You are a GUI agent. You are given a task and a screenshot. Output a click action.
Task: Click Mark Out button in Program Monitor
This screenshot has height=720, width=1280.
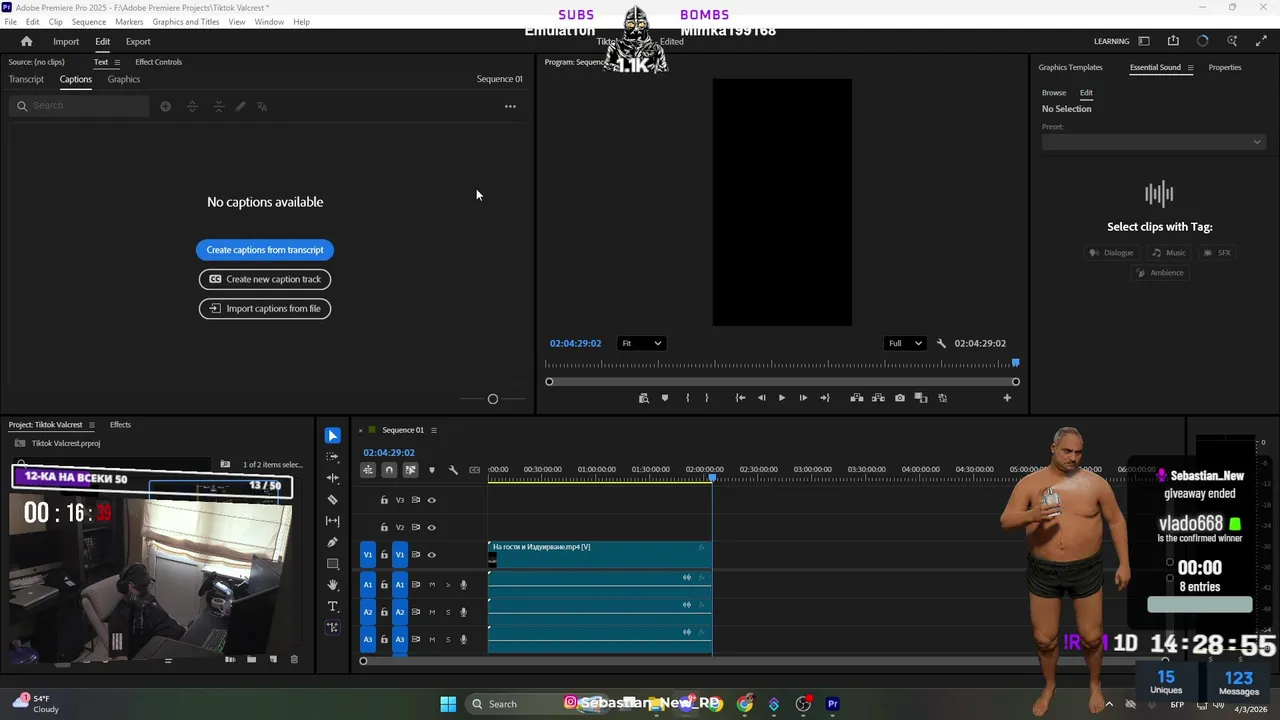tap(707, 398)
